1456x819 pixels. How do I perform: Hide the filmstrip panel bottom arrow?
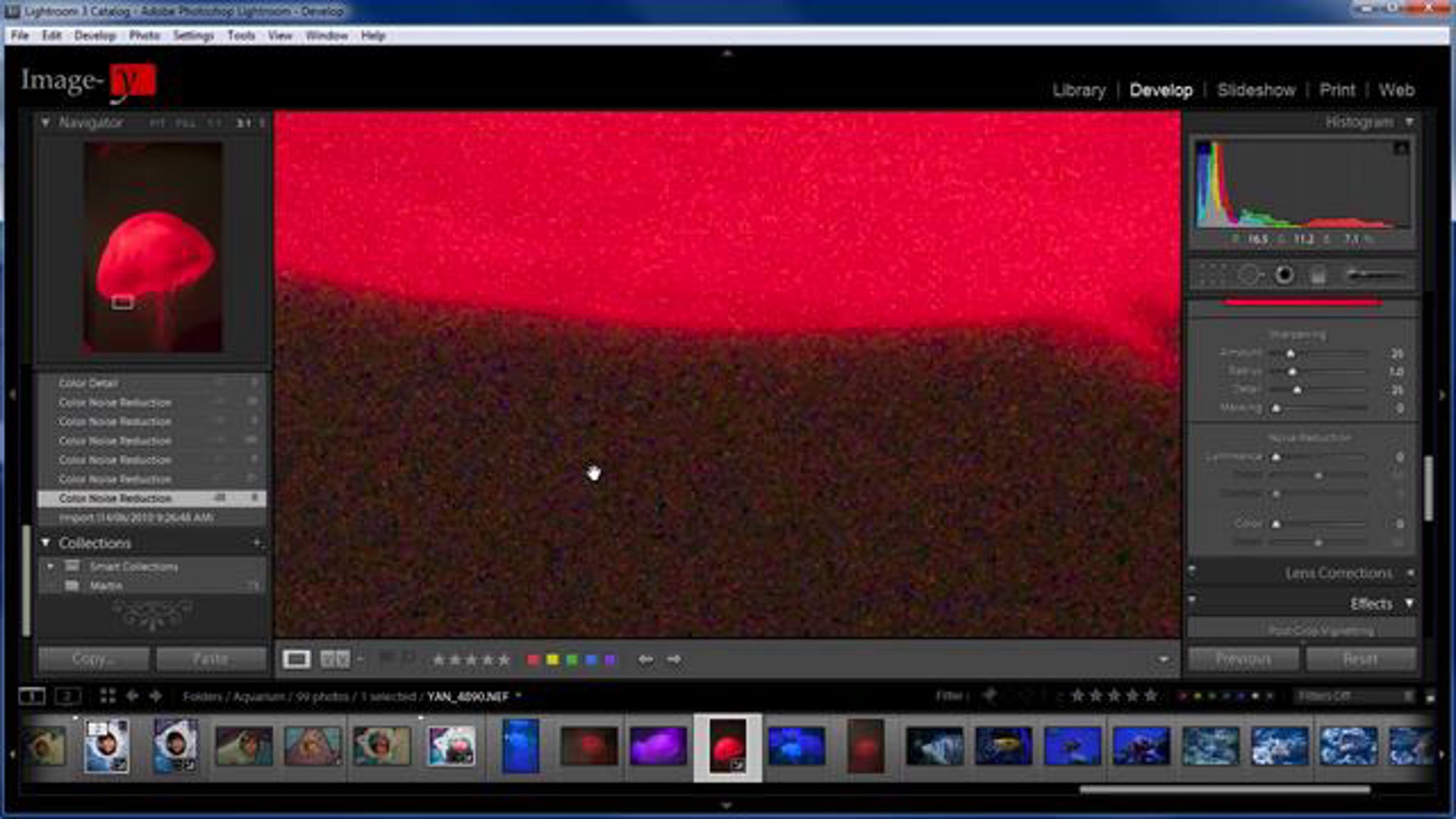pyautogui.click(x=727, y=806)
